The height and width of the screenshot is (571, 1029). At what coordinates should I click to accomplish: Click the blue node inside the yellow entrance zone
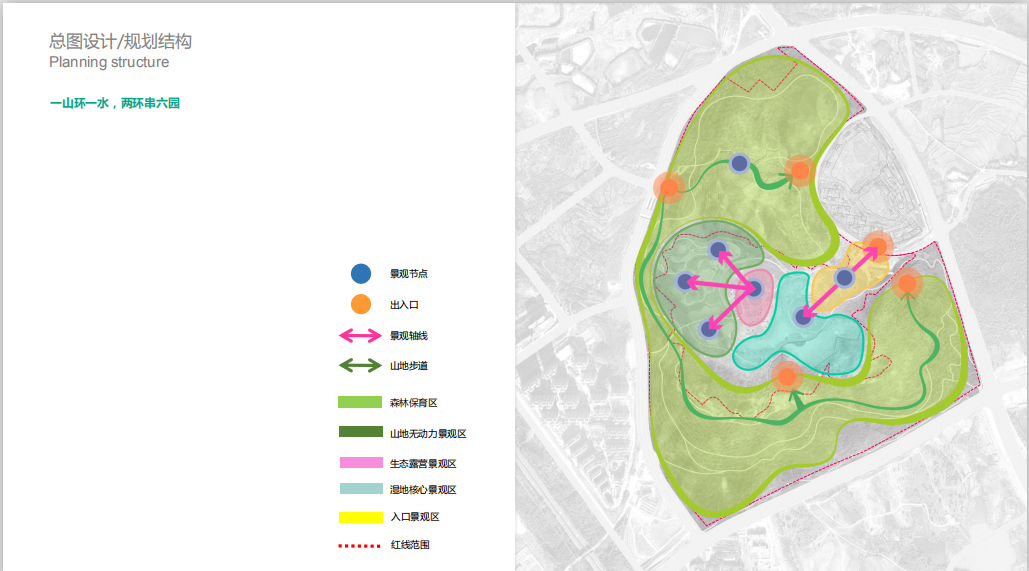845,278
